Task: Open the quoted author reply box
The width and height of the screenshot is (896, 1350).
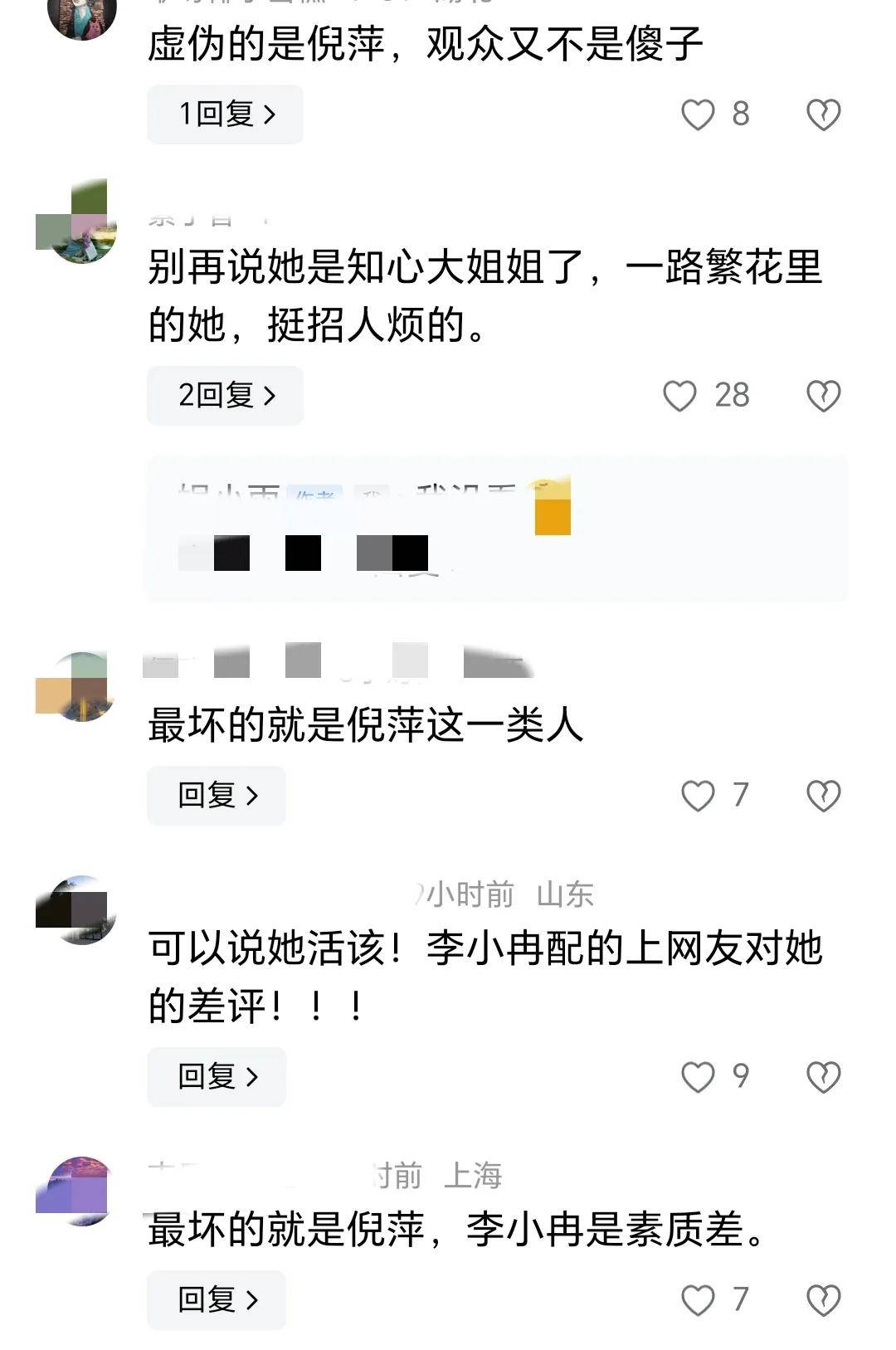Action: [x=496, y=528]
